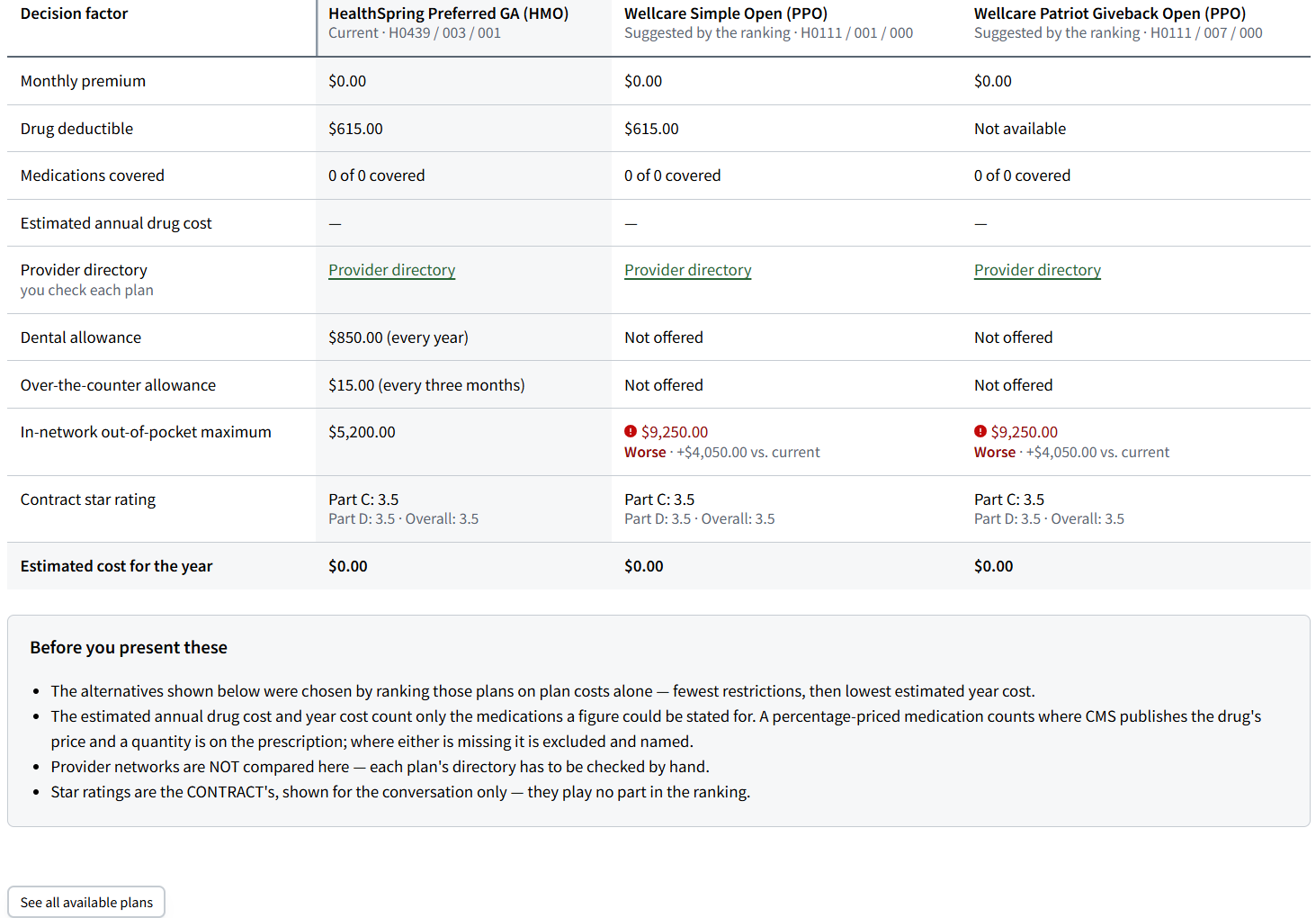Select the HealthSpring Preferred GA (HMO) column header

[x=449, y=13]
